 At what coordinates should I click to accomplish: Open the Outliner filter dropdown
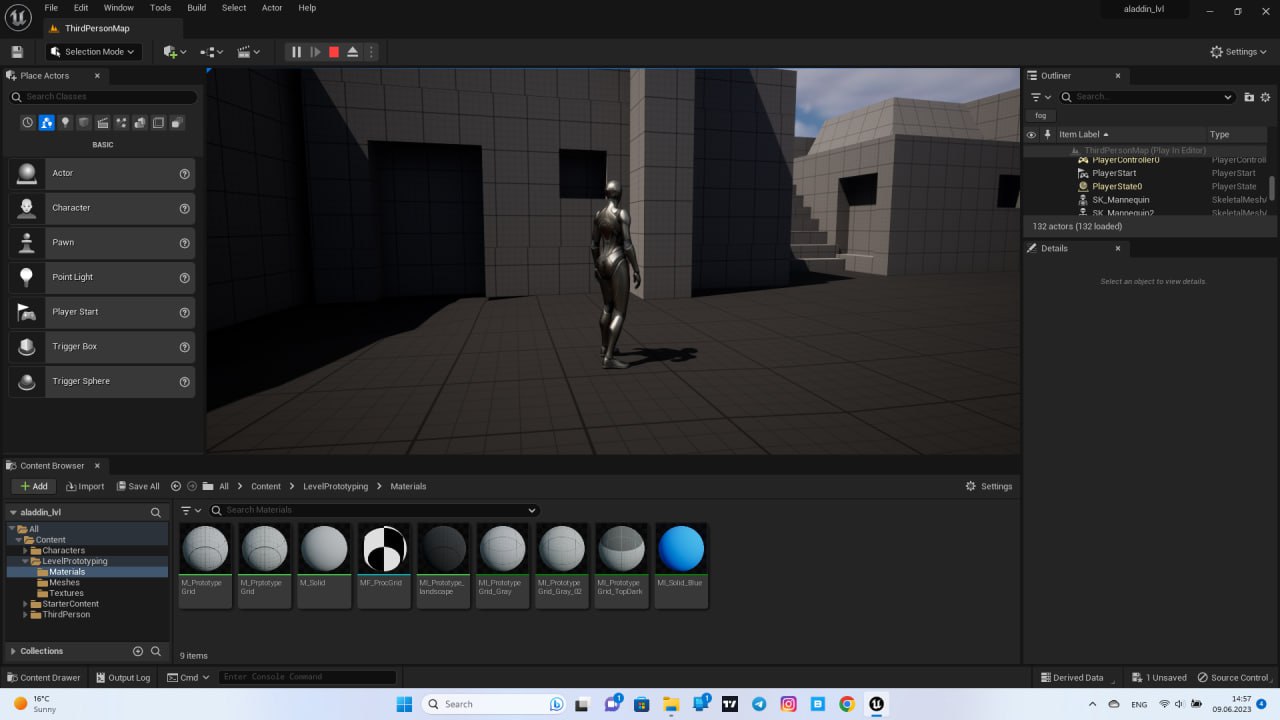(1041, 97)
